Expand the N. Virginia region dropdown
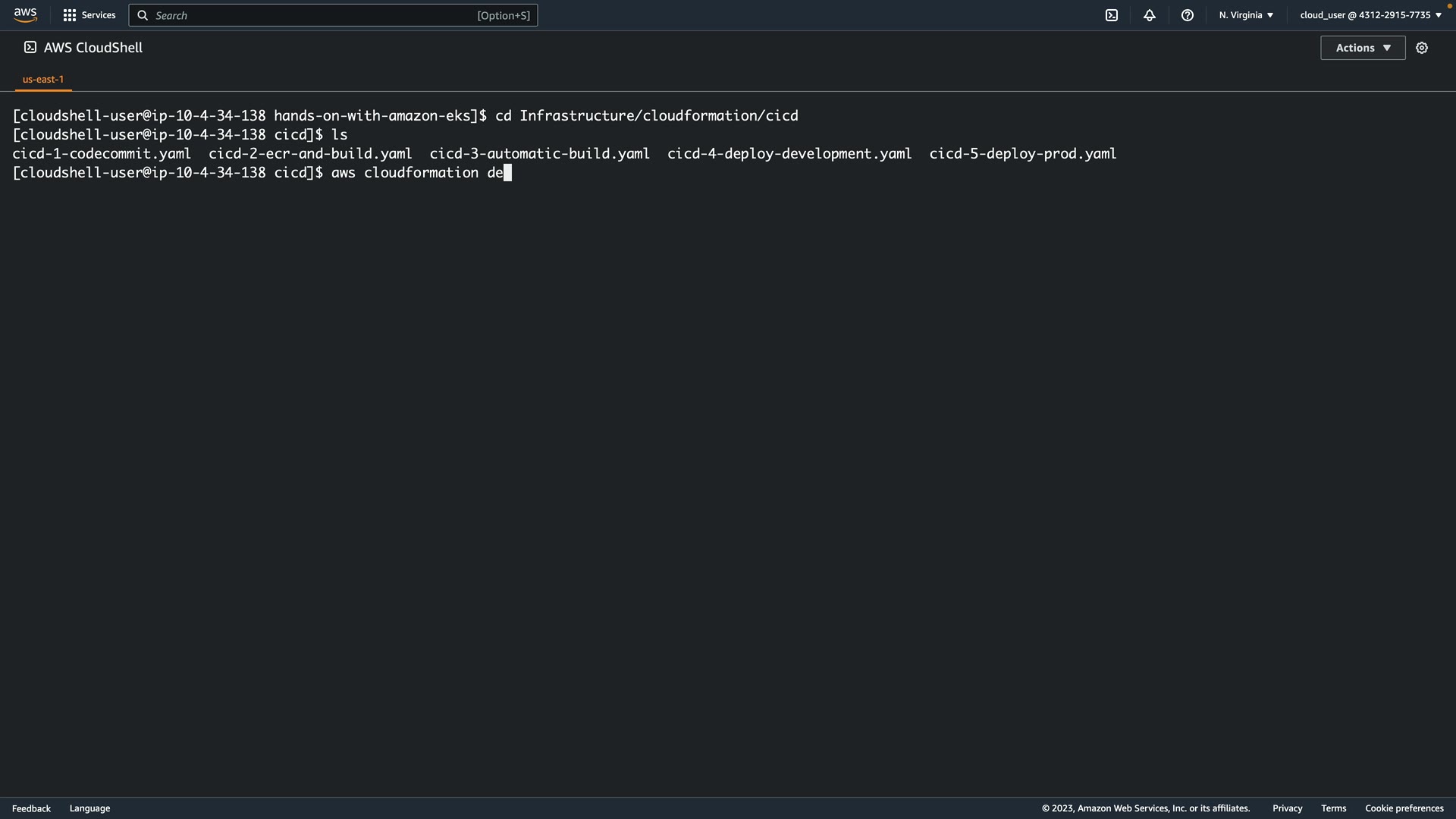This screenshot has height=819, width=1456. [x=1246, y=15]
